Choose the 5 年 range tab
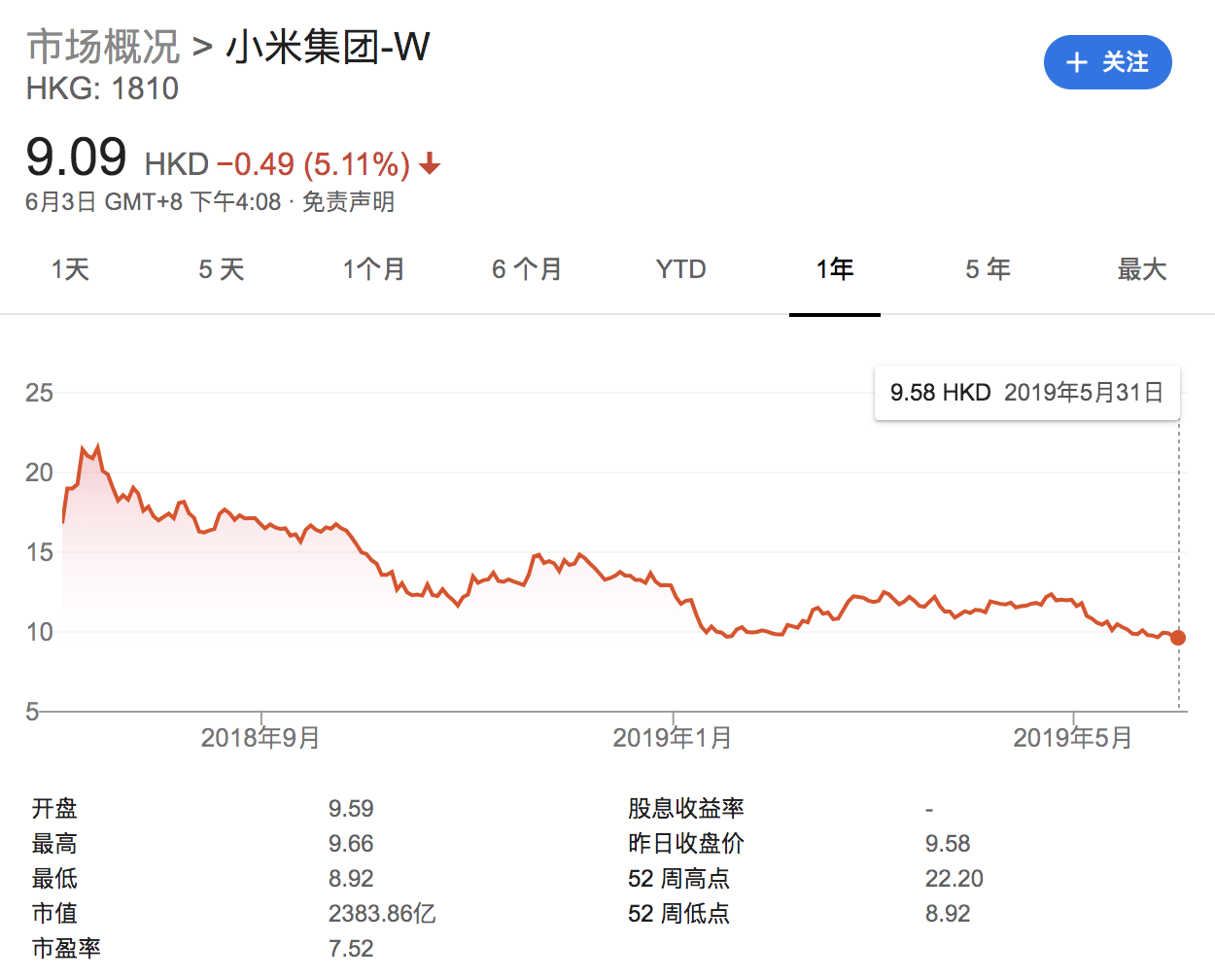 (988, 269)
